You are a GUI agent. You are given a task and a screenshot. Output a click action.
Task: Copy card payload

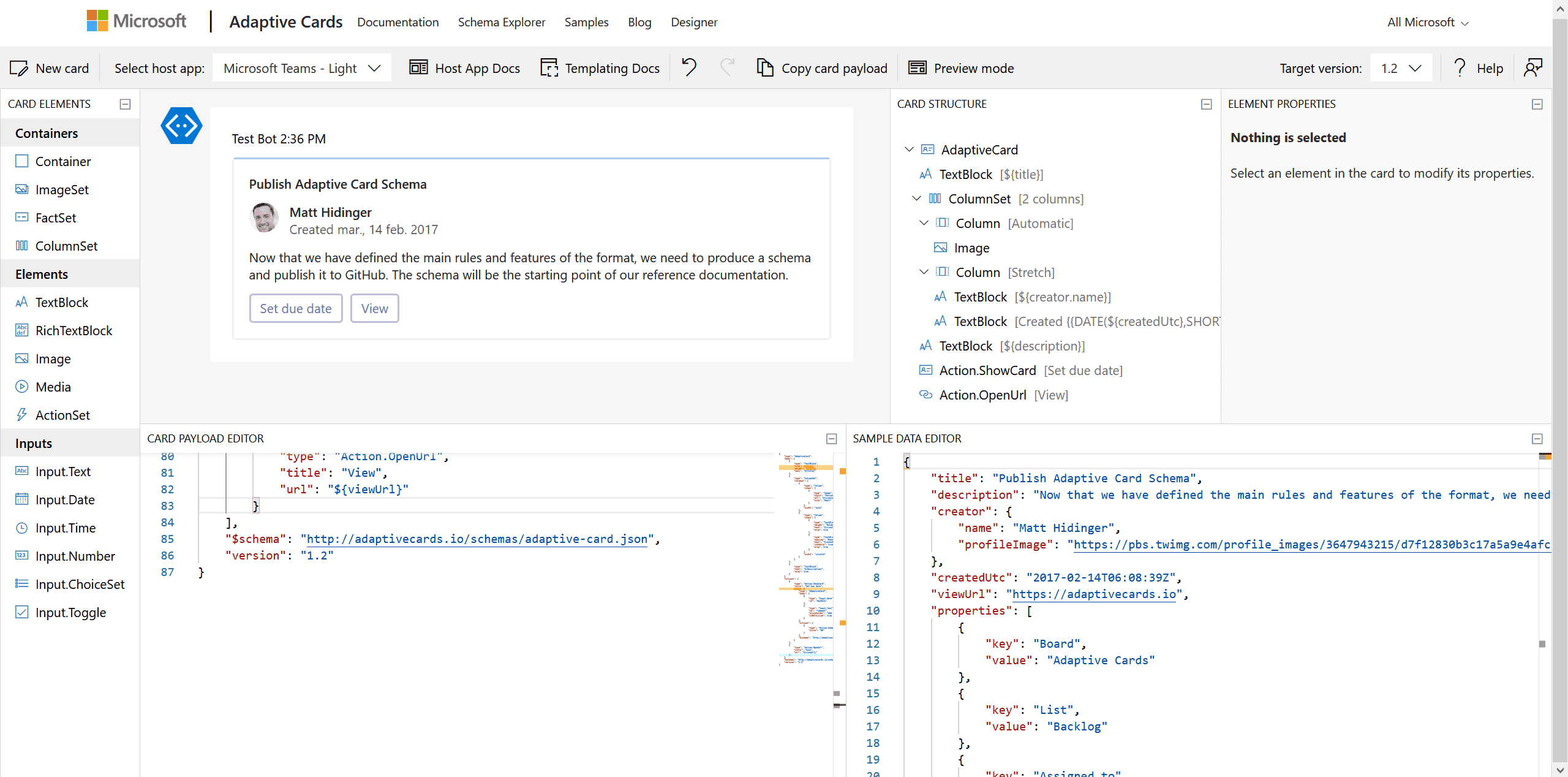[821, 68]
